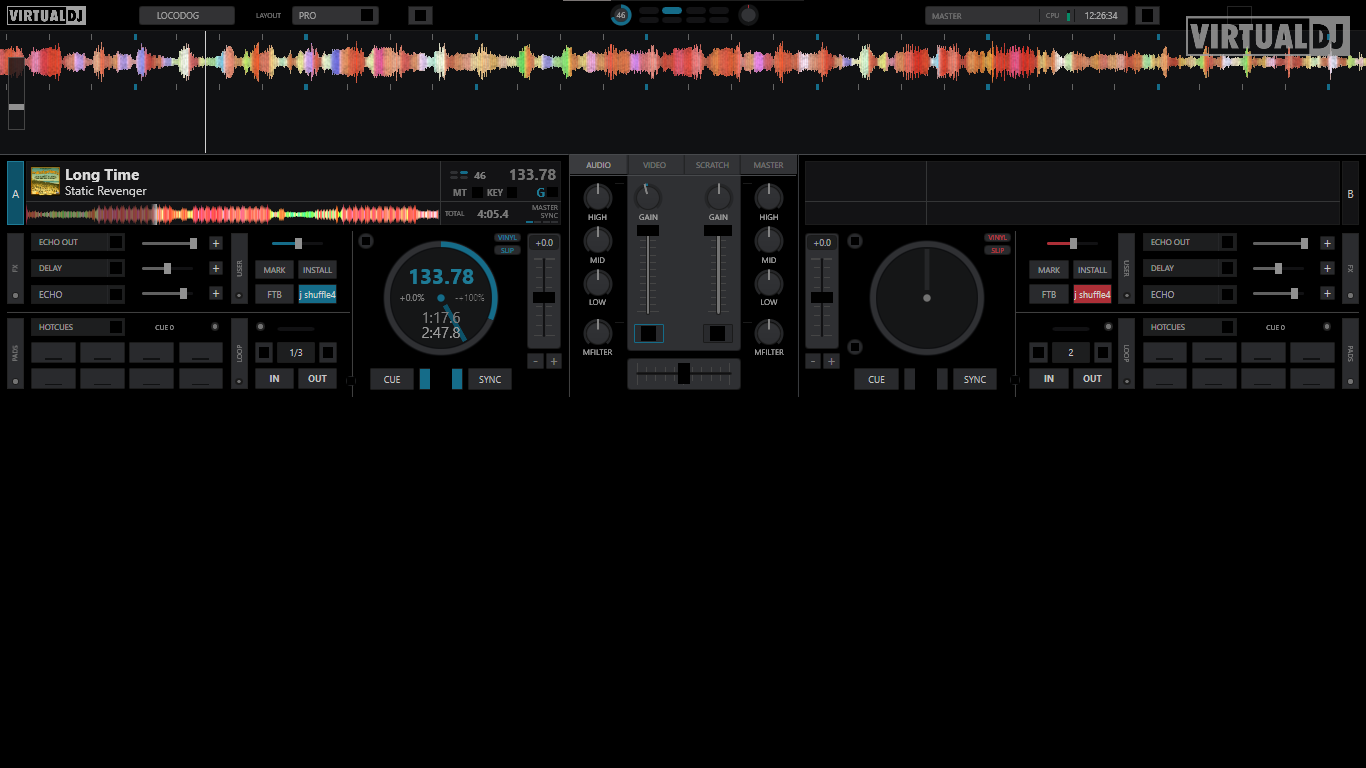1366x768 pixels.
Task: Click deck A pitch fader
Action: pyautogui.click(x=544, y=297)
